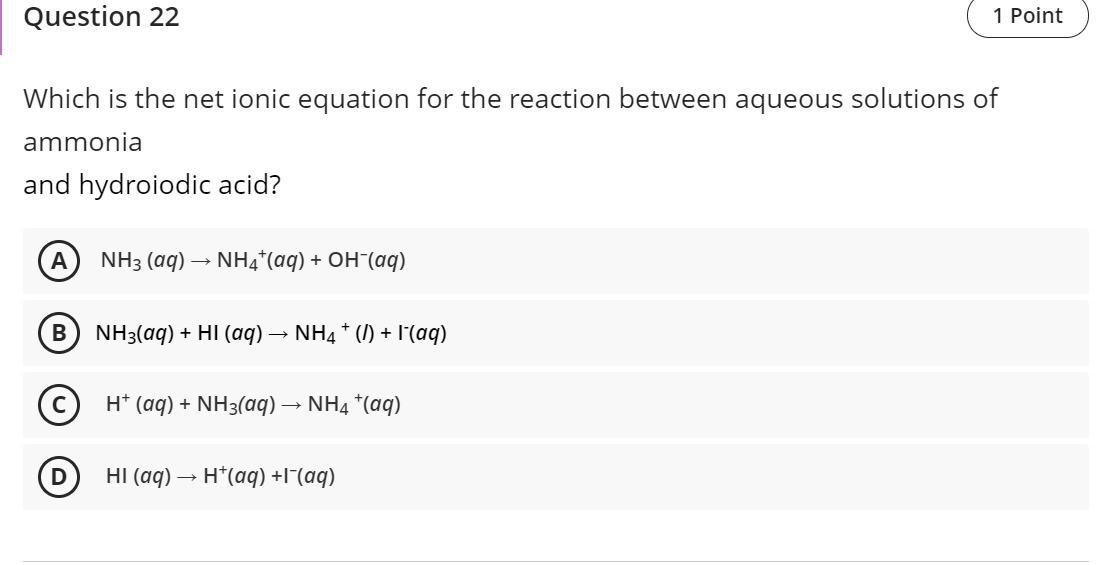
Task: Choose the circled B answer option
Action: point(59,333)
